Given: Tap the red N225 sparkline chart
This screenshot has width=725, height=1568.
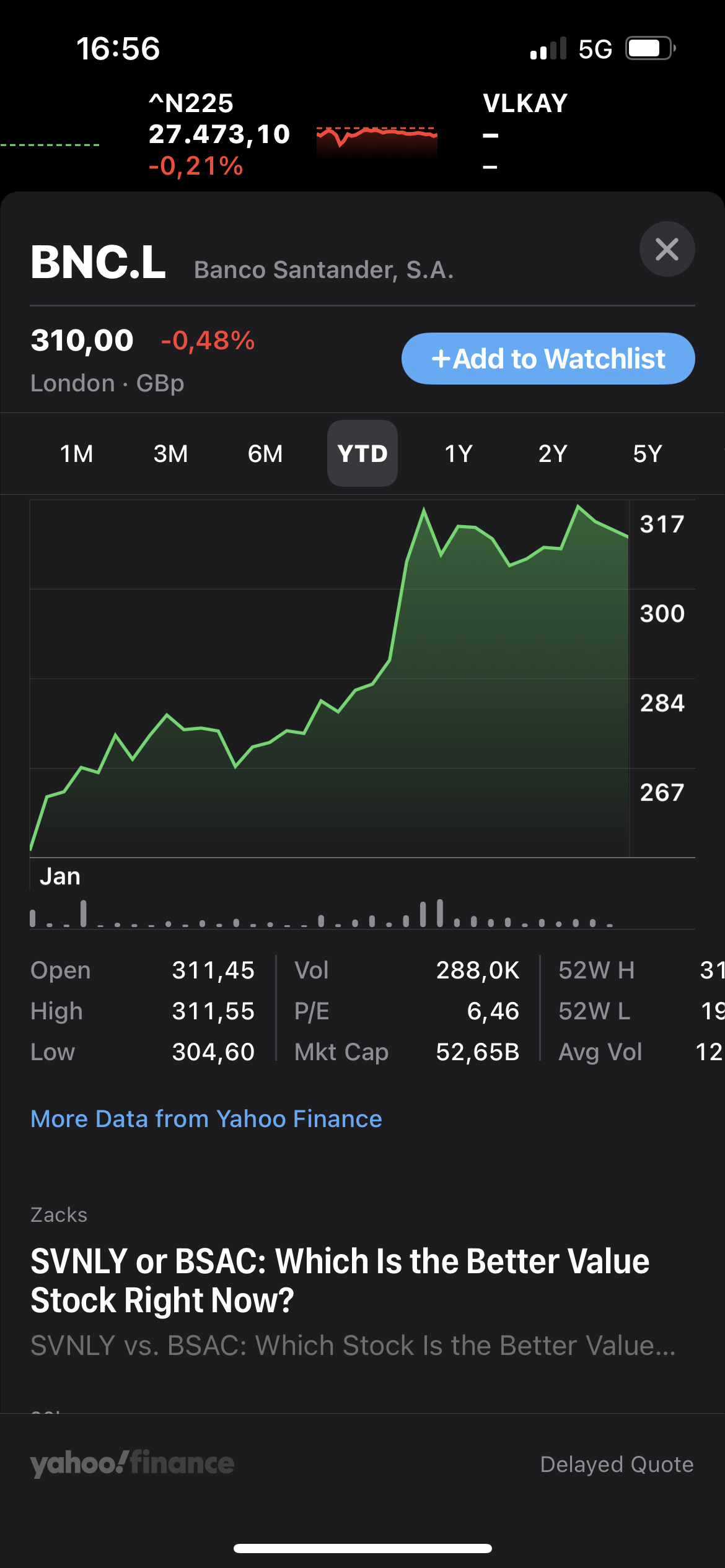Looking at the screenshot, I should click(377, 141).
